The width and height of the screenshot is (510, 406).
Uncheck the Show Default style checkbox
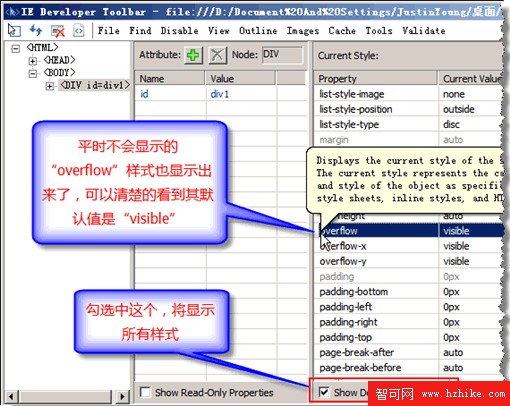click(x=323, y=392)
